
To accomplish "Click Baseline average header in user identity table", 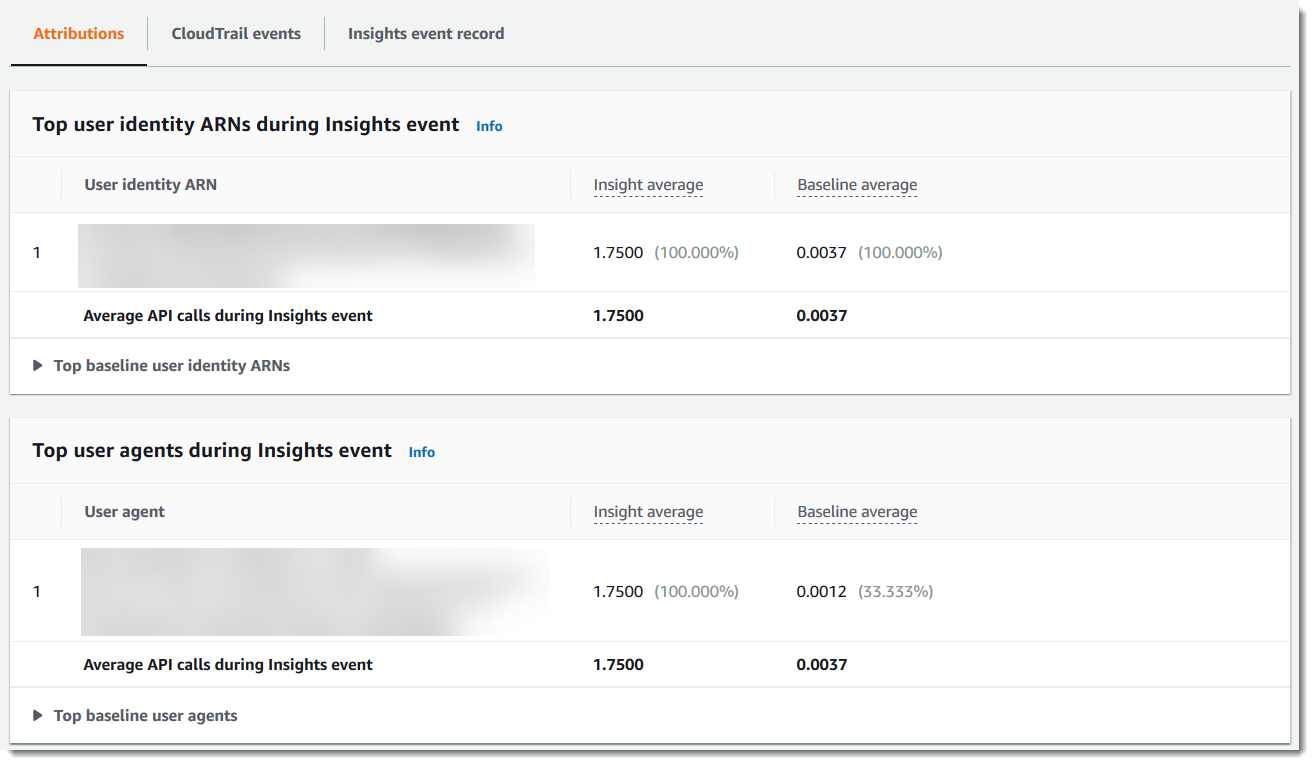I will [x=856, y=185].
